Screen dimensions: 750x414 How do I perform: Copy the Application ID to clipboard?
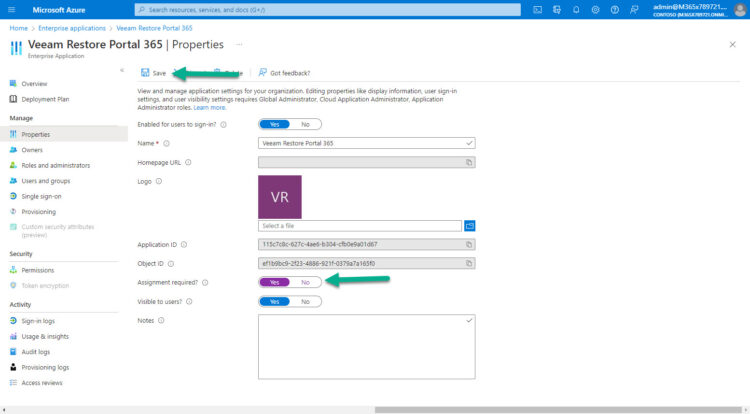click(x=469, y=244)
